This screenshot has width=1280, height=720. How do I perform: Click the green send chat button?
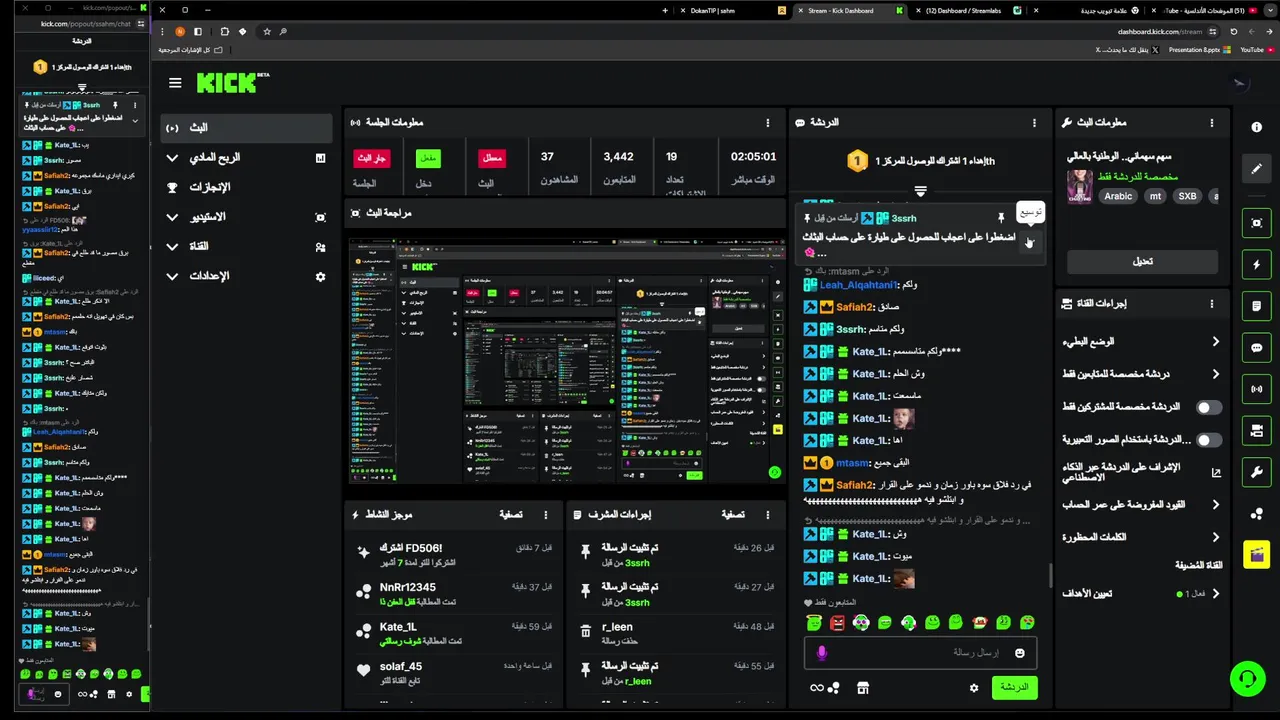click(1014, 688)
